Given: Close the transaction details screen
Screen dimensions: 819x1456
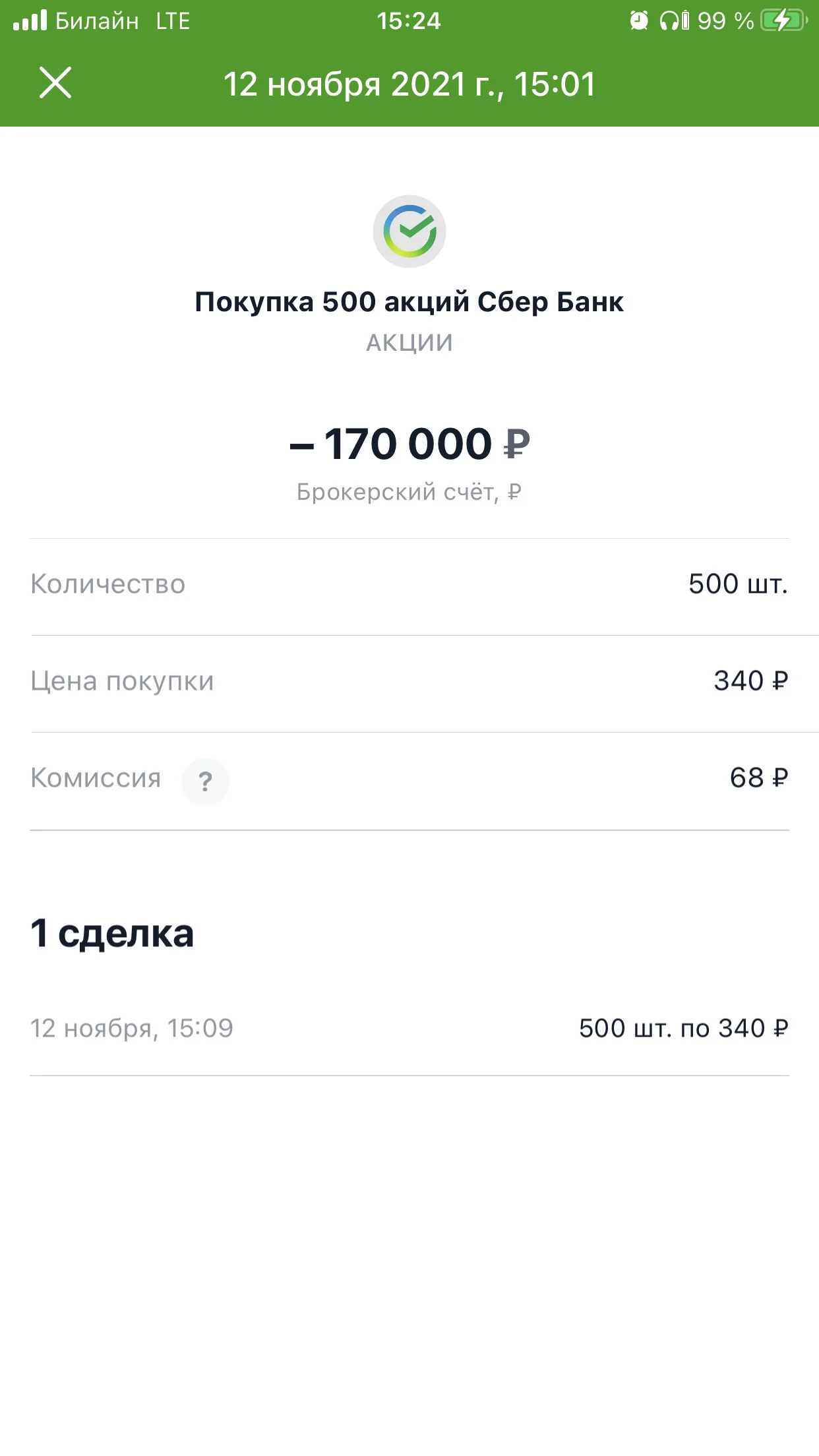Looking at the screenshot, I should [55, 83].
